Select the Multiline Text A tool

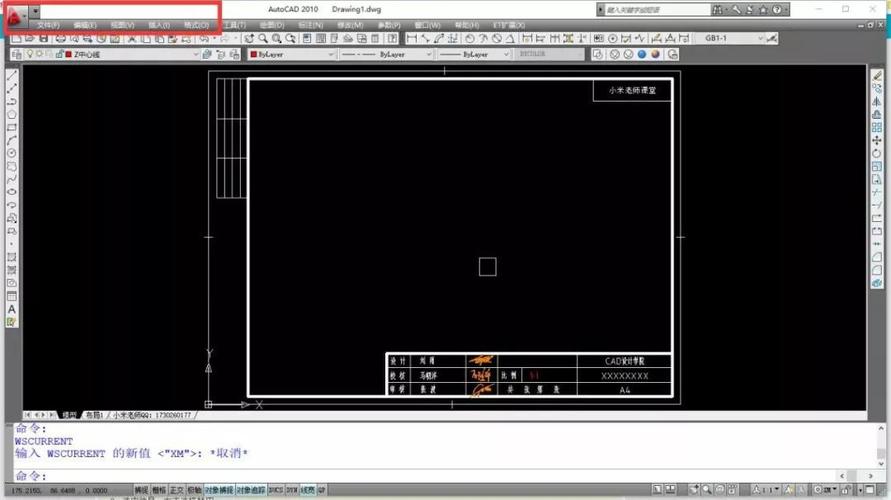(12, 310)
